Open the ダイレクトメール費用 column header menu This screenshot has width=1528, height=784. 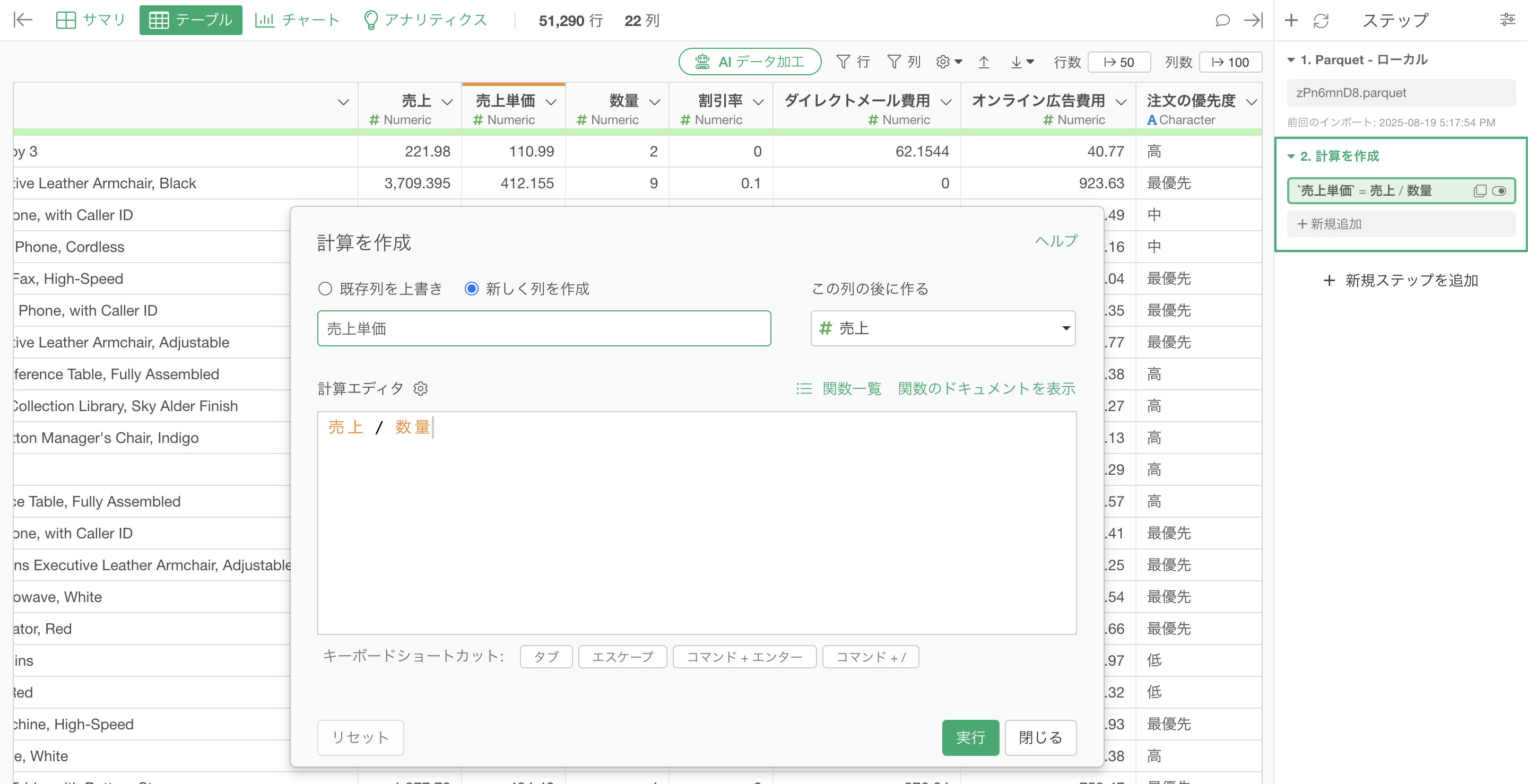coord(946,102)
